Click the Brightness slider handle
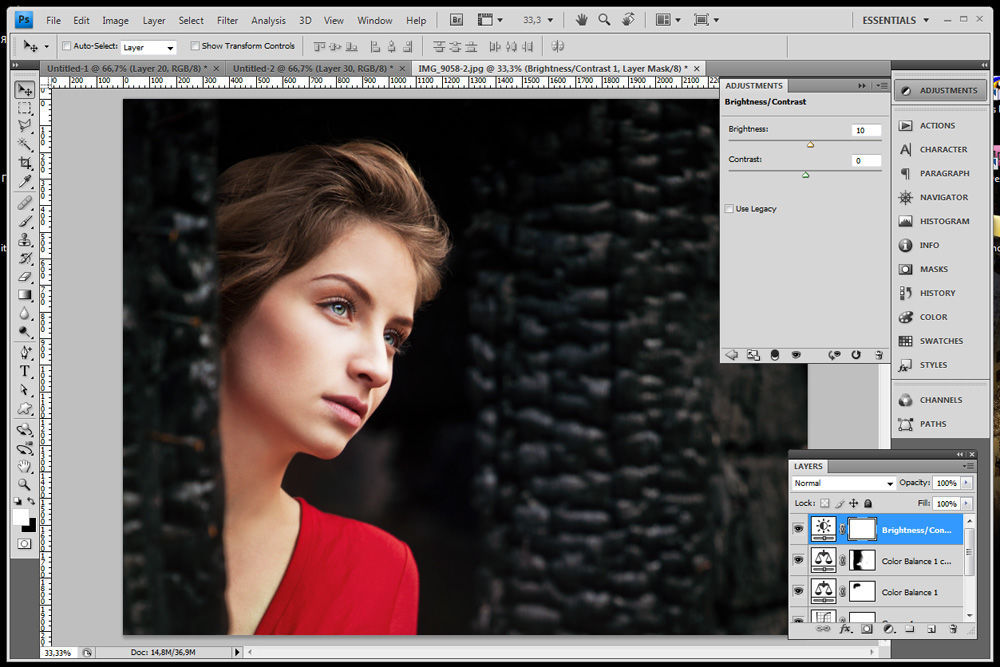The height and width of the screenshot is (667, 1000). click(810, 145)
